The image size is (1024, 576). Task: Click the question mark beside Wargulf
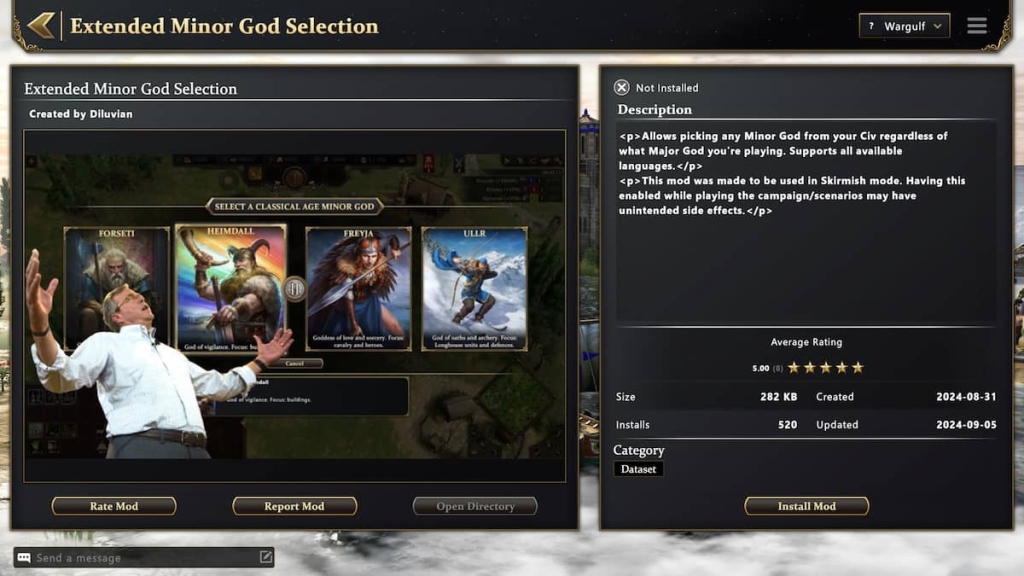pos(871,26)
